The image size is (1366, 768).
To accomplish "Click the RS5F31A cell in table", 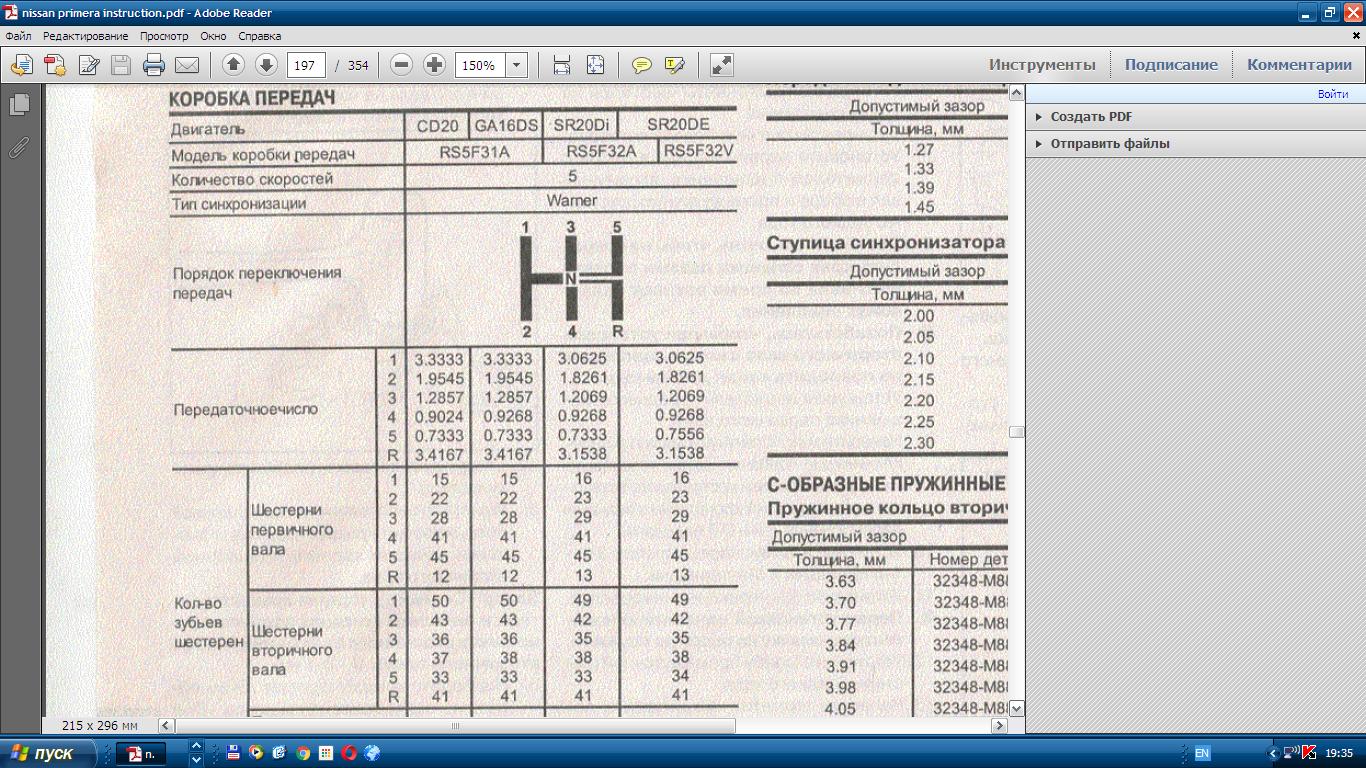I will (x=475, y=152).
